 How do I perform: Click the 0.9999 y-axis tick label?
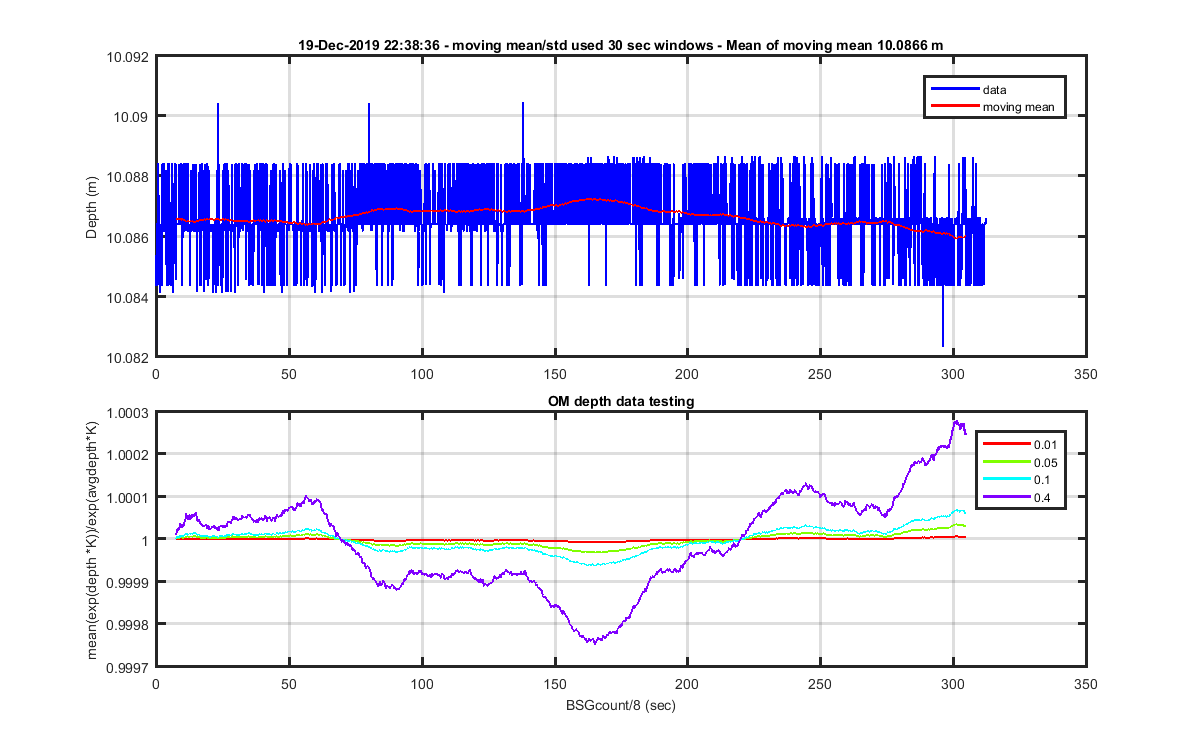coord(128,581)
